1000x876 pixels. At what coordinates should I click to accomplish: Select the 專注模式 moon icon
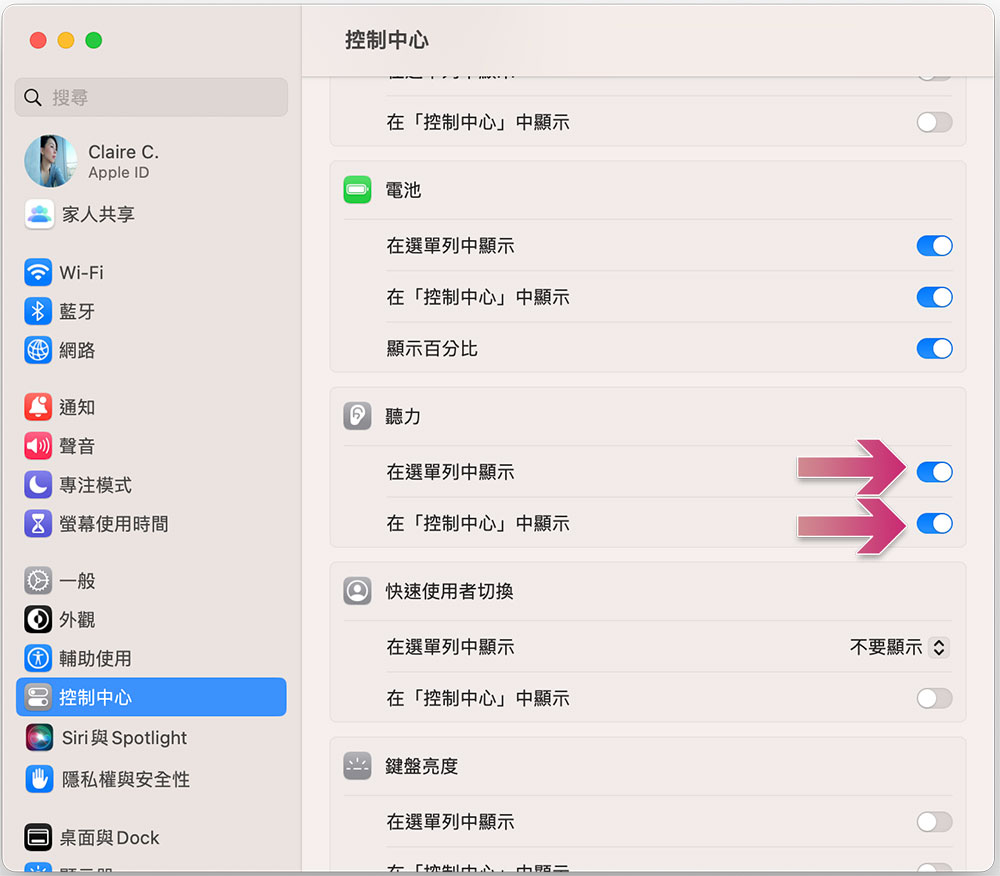(x=38, y=485)
